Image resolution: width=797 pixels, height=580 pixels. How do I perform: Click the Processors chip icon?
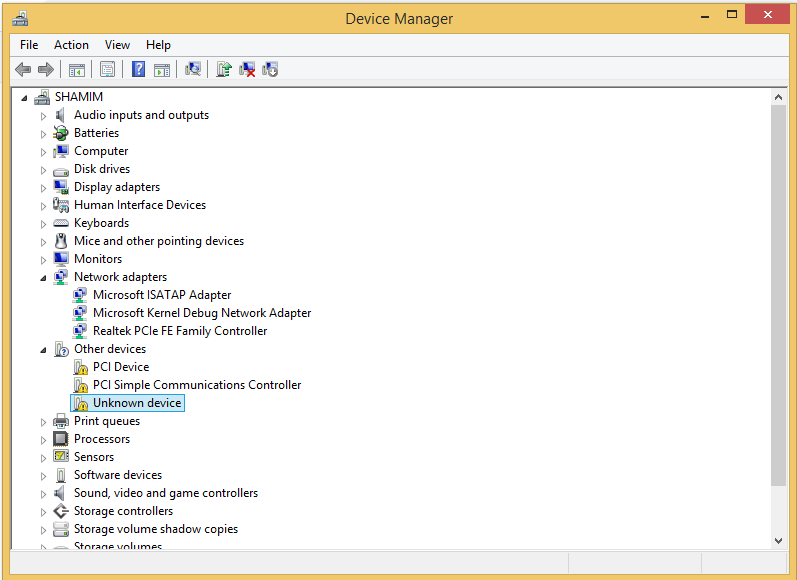pyautogui.click(x=60, y=439)
